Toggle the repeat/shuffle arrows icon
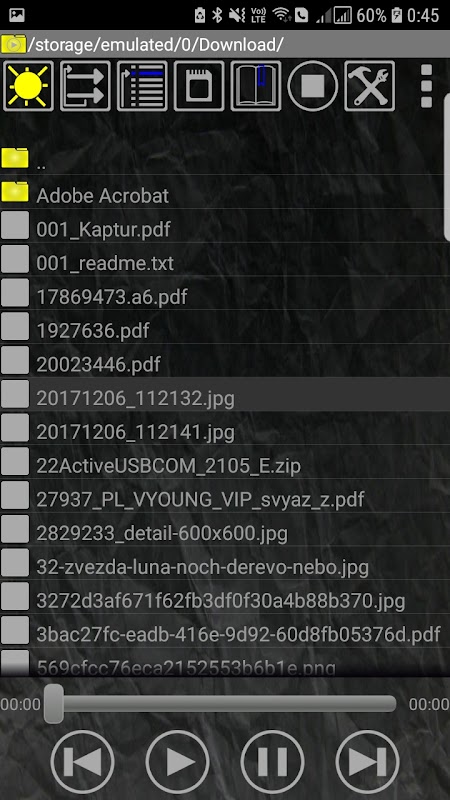The image size is (450, 800). click(85, 86)
